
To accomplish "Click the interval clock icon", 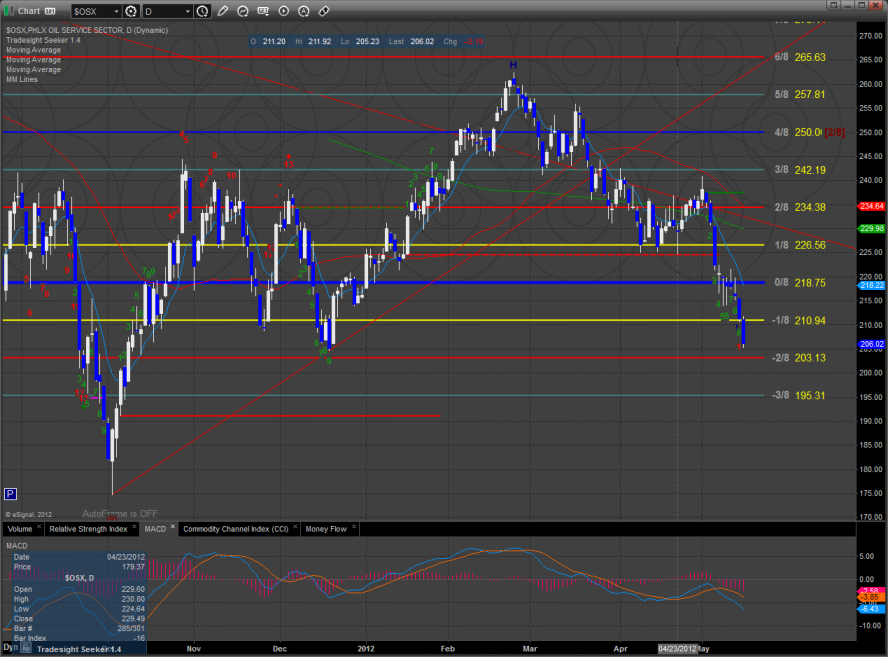I will tap(204, 11).
